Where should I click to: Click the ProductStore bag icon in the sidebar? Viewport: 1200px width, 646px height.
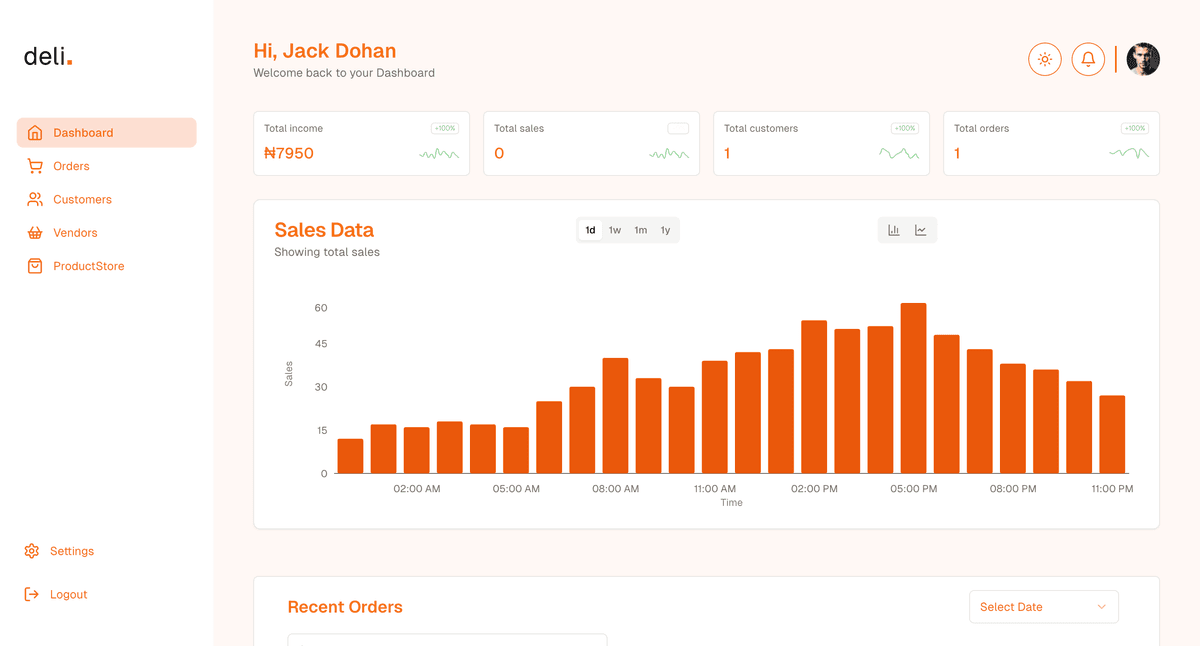tap(35, 266)
